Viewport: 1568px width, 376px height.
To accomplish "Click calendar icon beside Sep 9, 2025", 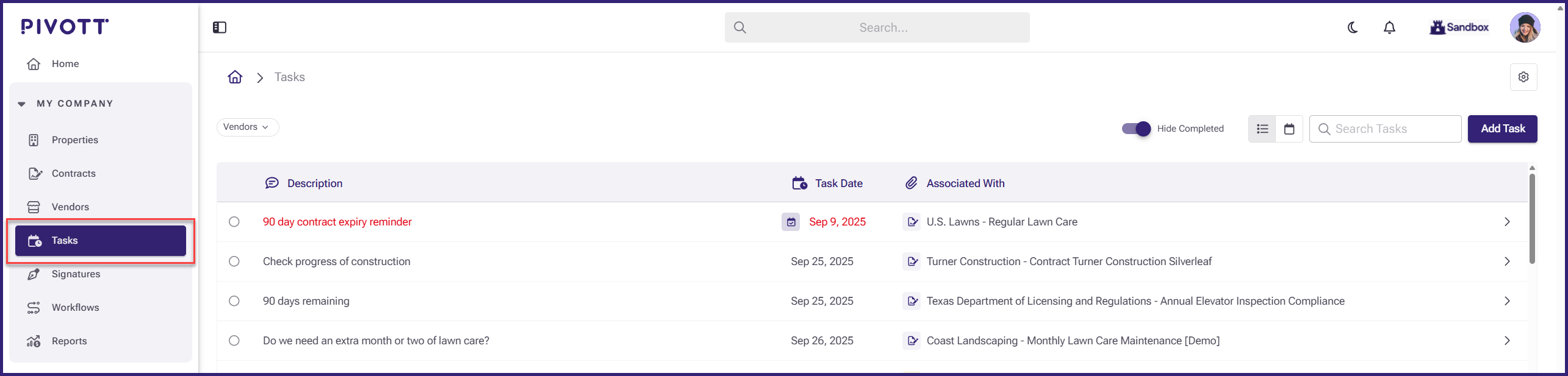I will [x=791, y=222].
